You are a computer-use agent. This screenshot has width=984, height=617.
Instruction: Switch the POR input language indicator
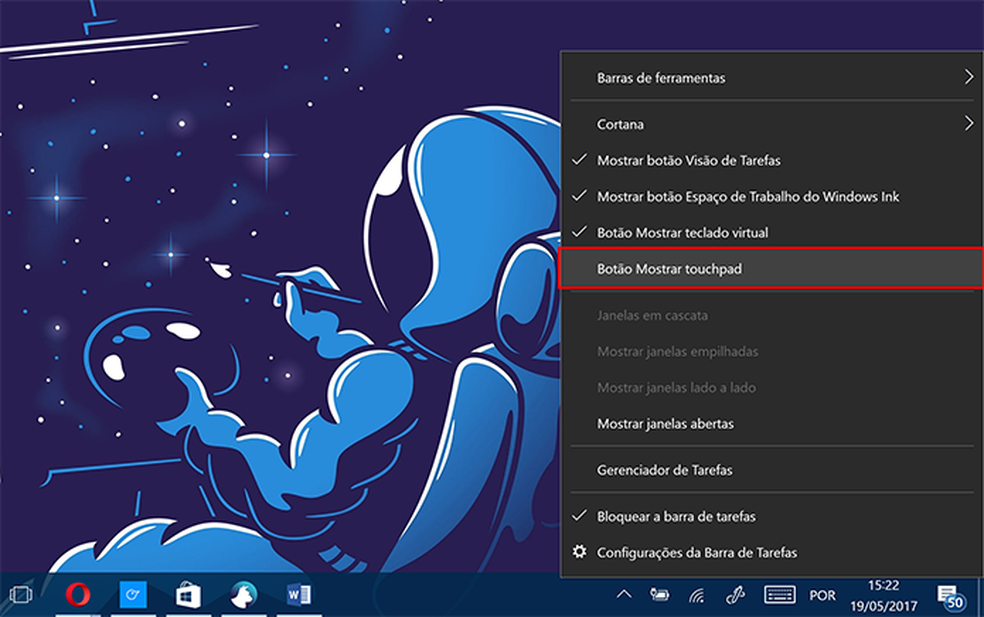click(822, 595)
